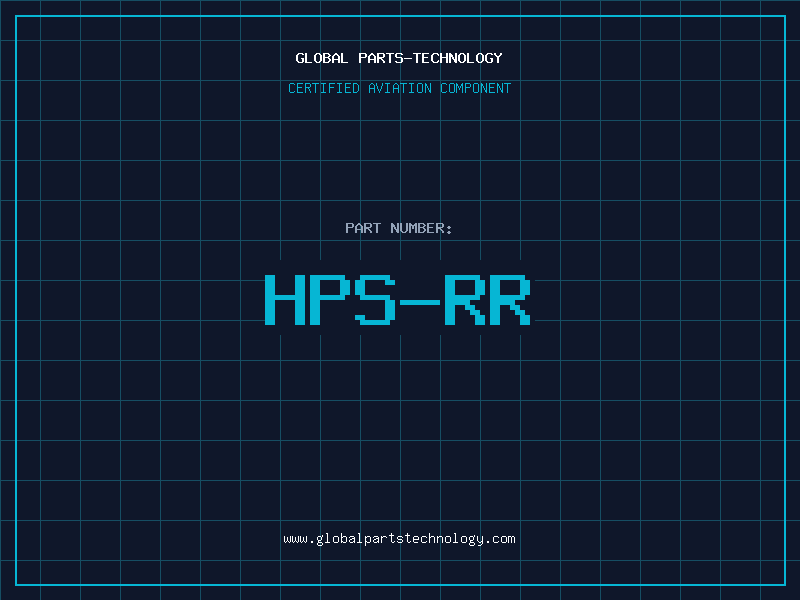Click the final R of HPS-RR

[509, 300]
